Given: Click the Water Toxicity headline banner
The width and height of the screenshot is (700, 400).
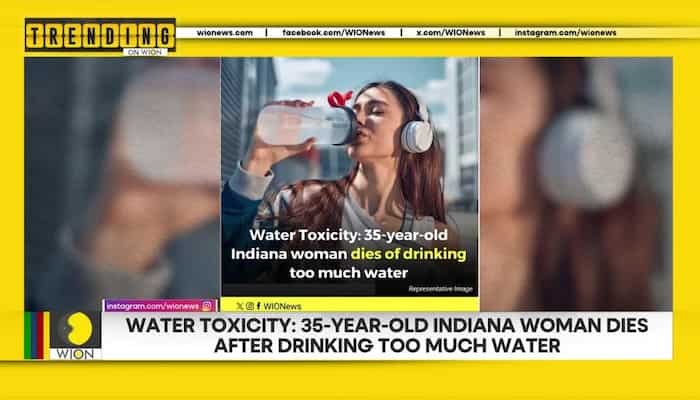Looking at the screenshot, I should pyautogui.click(x=387, y=335).
